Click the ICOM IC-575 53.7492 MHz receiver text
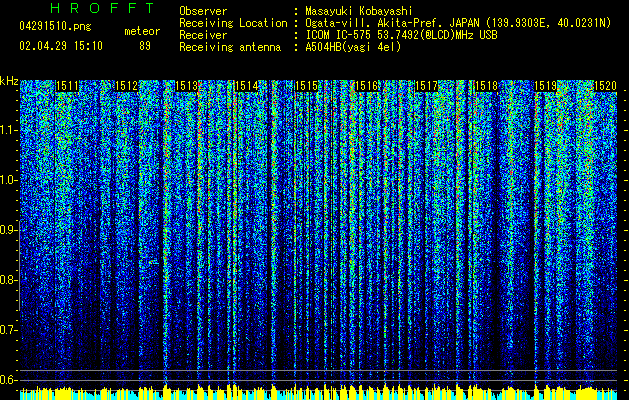 (x=401, y=35)
